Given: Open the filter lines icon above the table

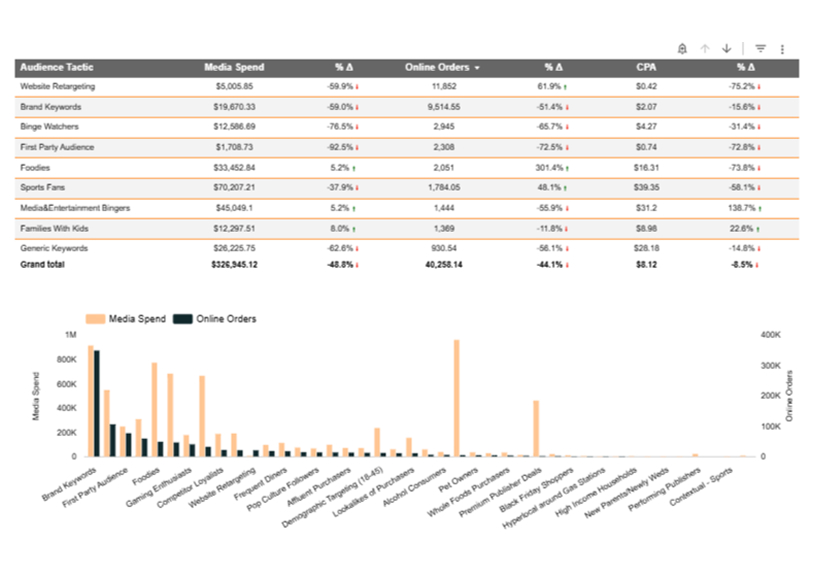Looking at the screenshot, I should point(760,48).
